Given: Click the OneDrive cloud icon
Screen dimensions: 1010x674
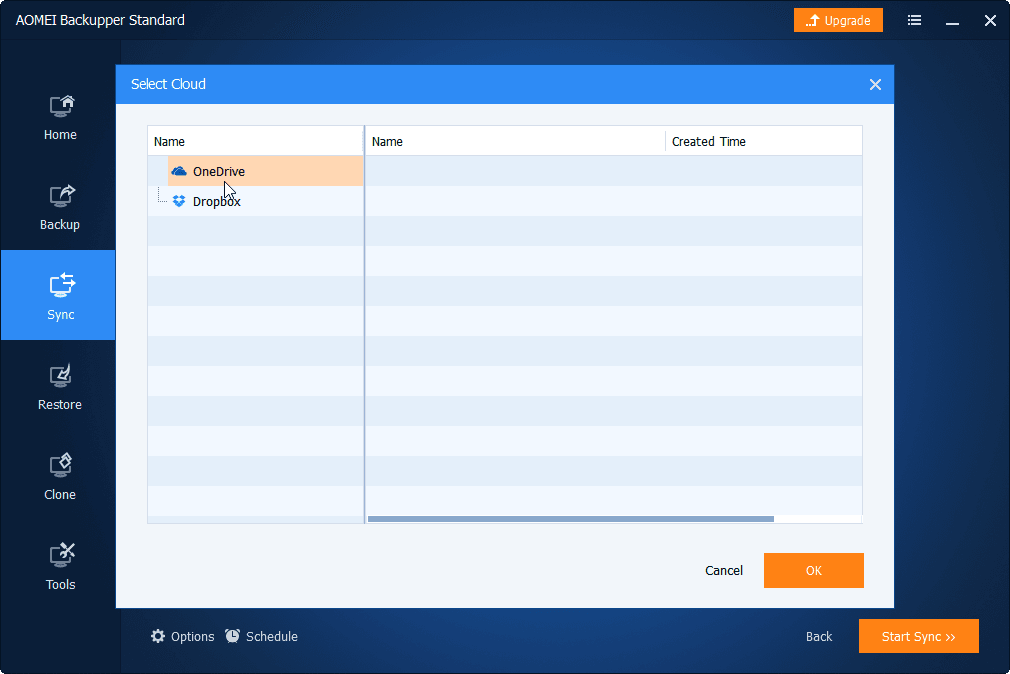Looking at the screenshot, I should tap(179, 171).
